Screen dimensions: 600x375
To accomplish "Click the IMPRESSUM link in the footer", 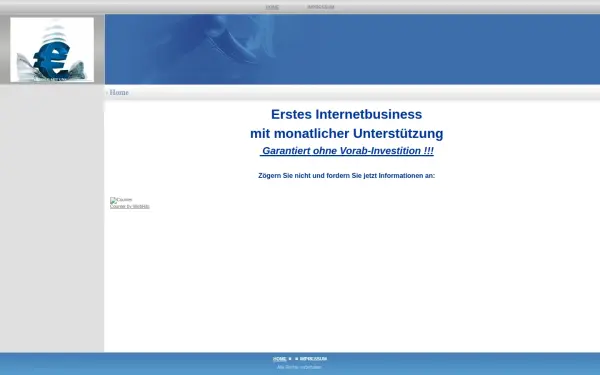I will click(x=313, y=359).
